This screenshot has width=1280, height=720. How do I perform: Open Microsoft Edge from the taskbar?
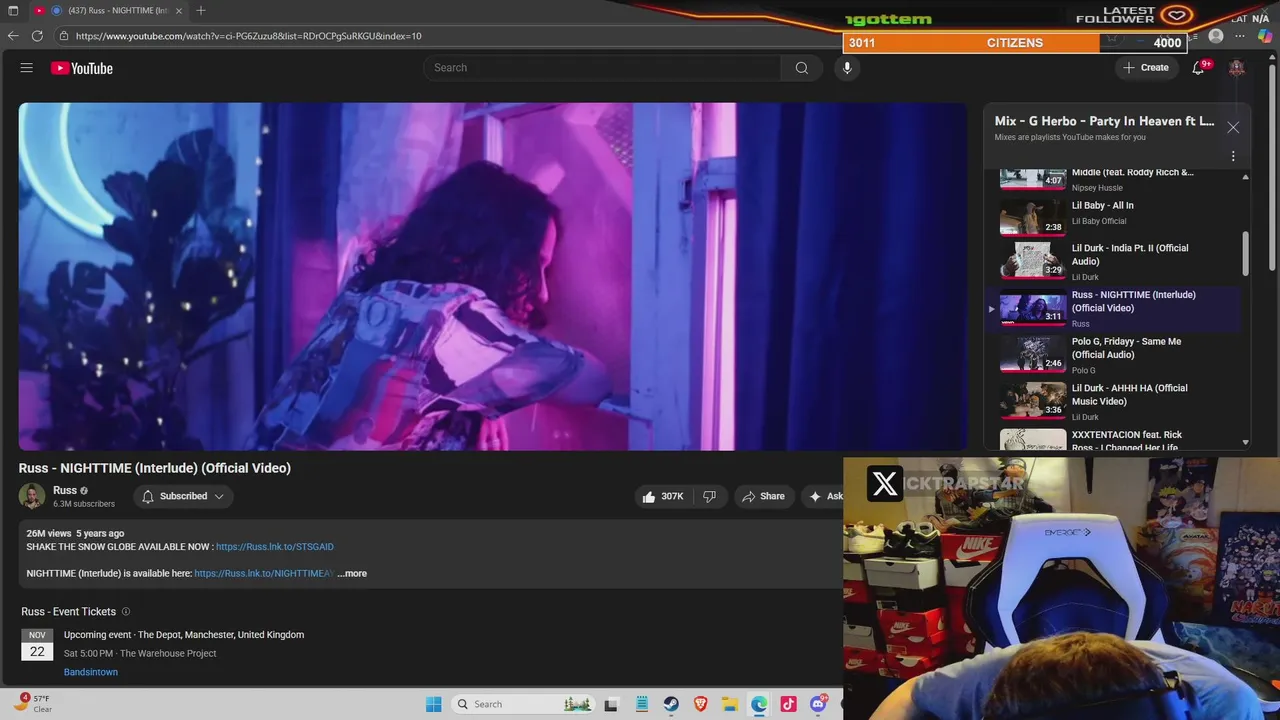point(760,704)
